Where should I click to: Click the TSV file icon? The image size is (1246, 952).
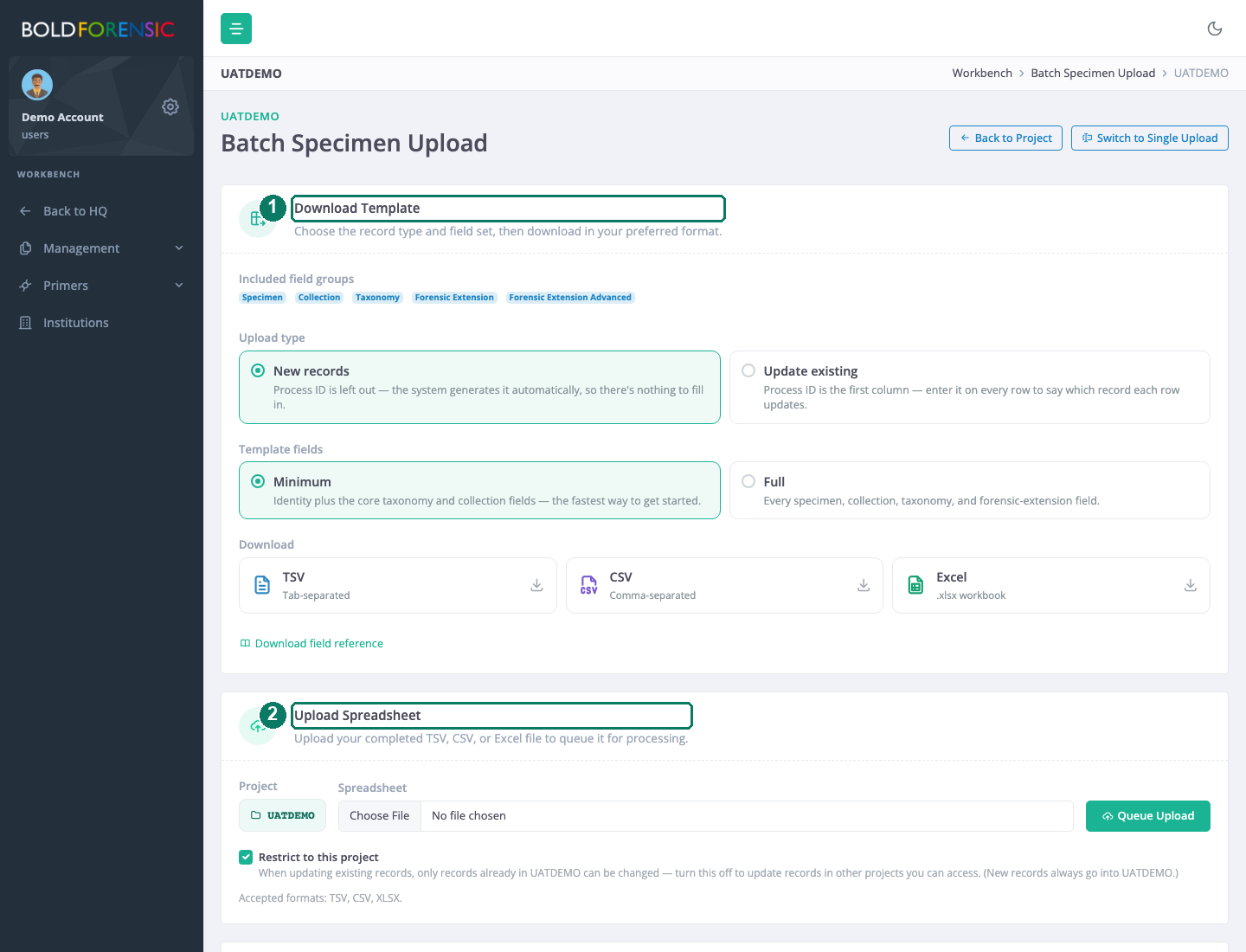[262, 585]
